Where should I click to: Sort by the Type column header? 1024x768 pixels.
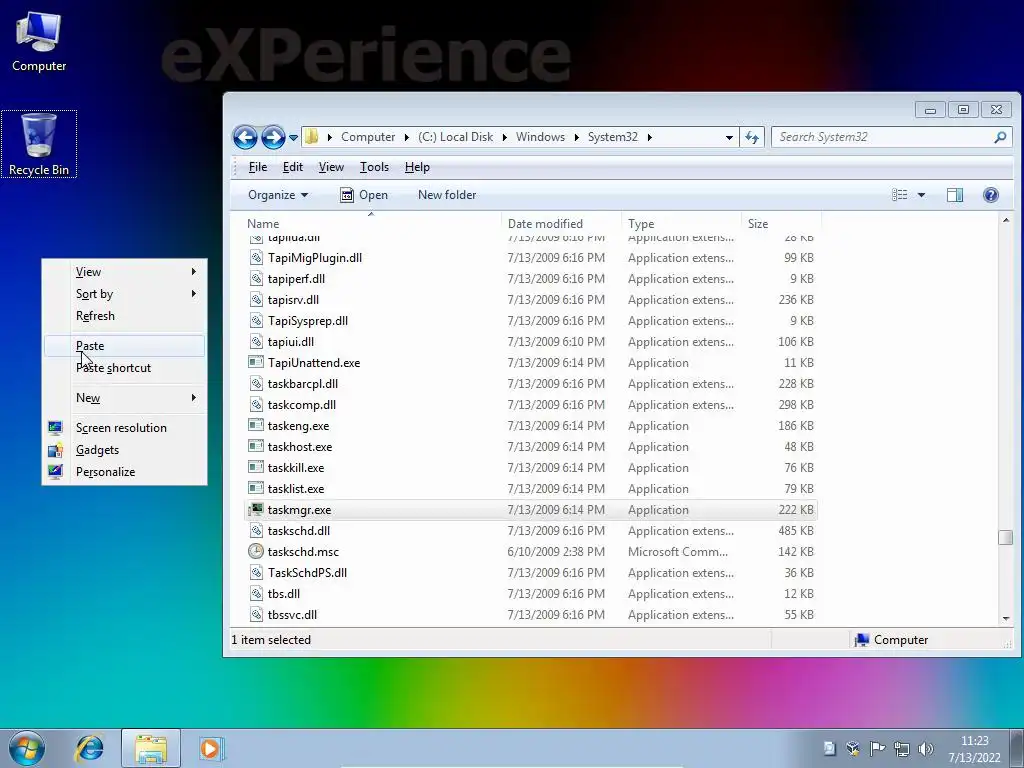pyautogui.click(x=681, y=223)
